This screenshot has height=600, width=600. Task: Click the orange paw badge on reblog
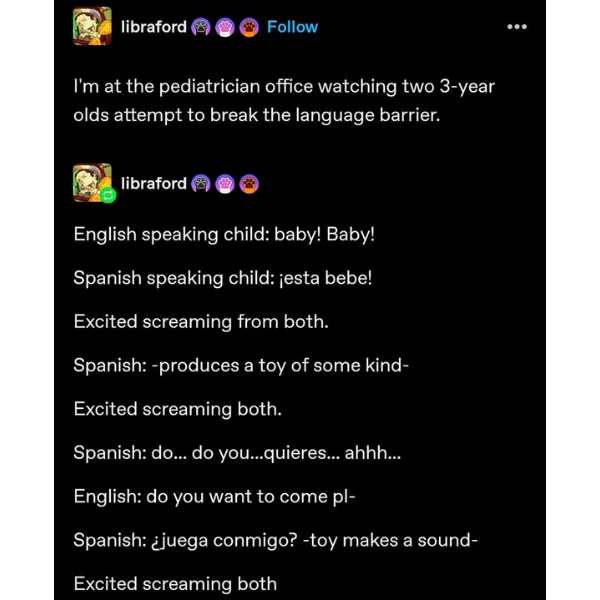[249, 184]
